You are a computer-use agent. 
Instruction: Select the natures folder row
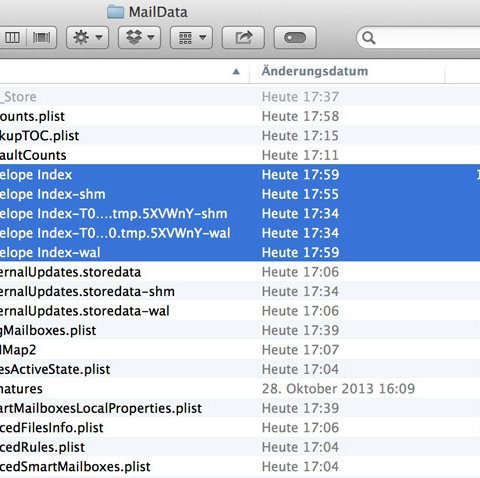coord(240,389)
